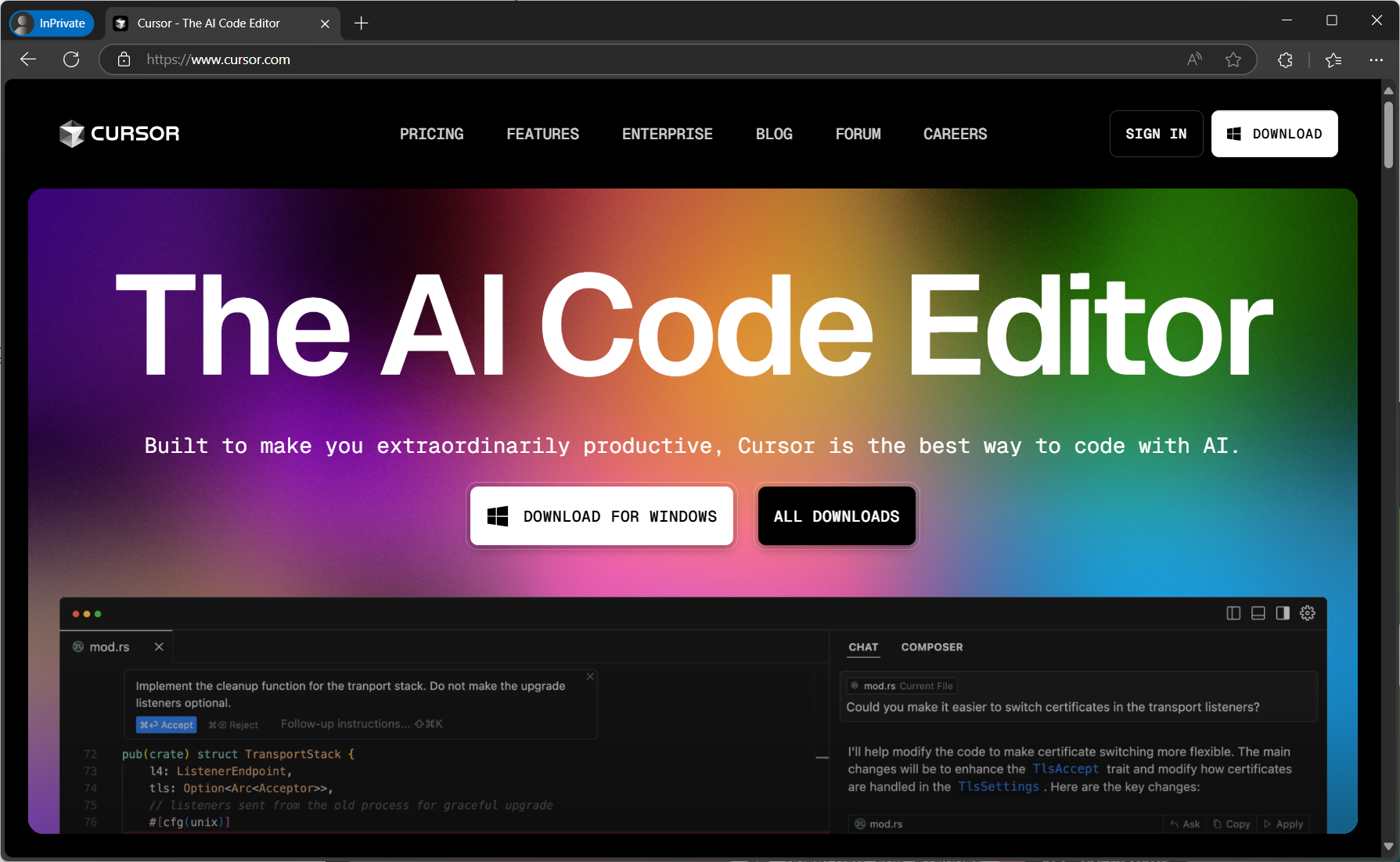Click red close dot of editor window
The width and height of the screenshot is (1400, 862).
pyautogui.click(x=76, y=614)
